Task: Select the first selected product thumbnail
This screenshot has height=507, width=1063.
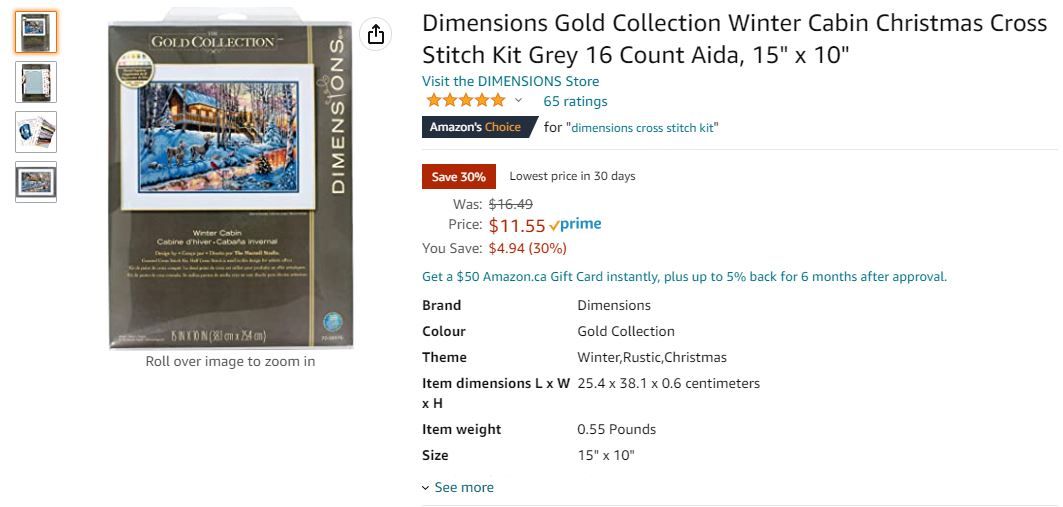Action: pyautogui.click(x=36, y=32)
